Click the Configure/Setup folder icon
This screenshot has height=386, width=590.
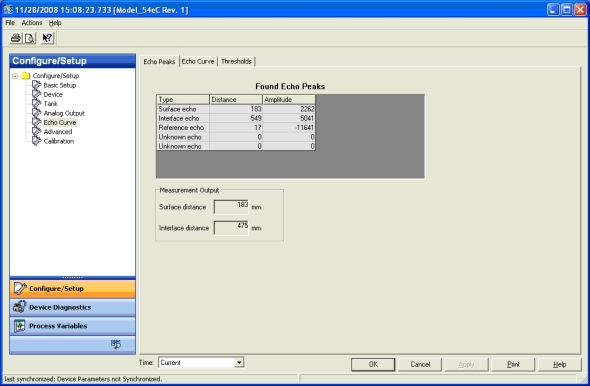pyautogui.click(x=26, y=76)
